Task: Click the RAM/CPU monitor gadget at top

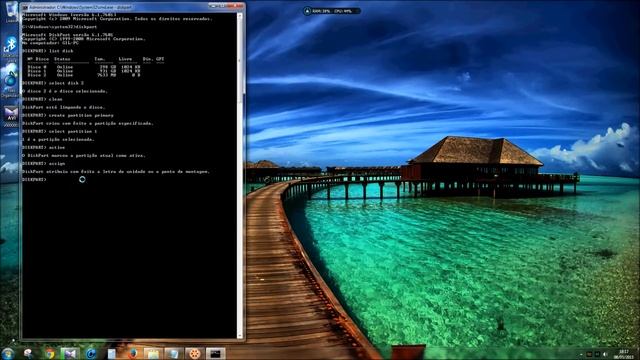Action: pyautogui.click(x=331, y=11)
